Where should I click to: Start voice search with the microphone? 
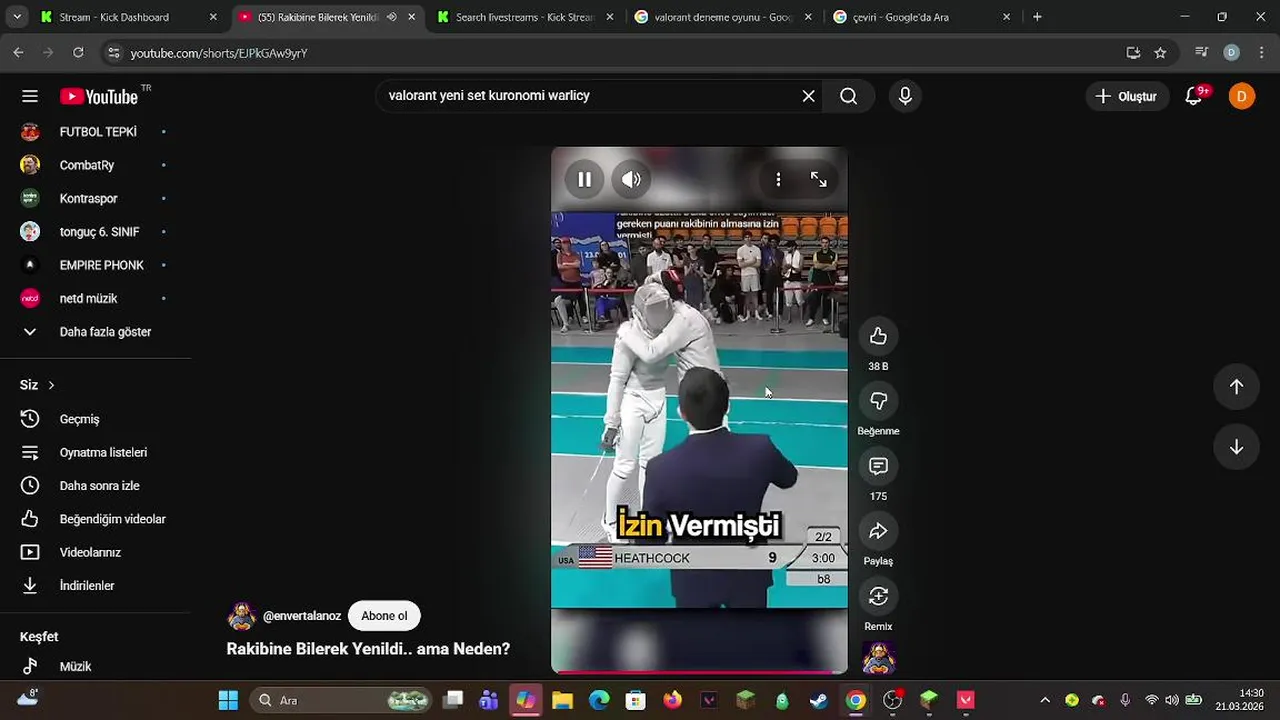[905, 96]
